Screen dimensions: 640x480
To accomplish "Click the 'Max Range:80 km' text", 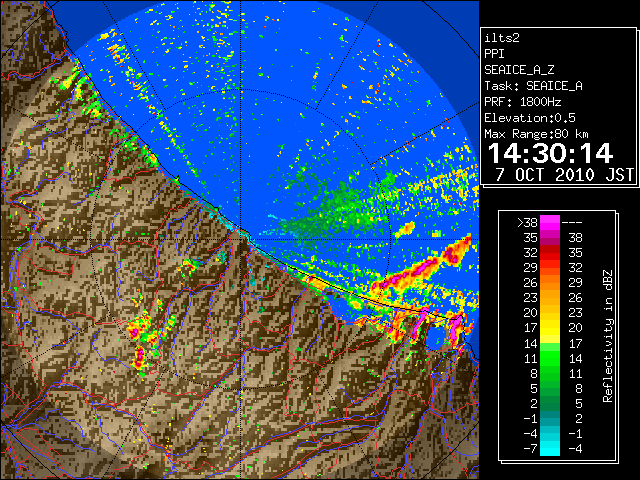I will click(x=536, y=134).
